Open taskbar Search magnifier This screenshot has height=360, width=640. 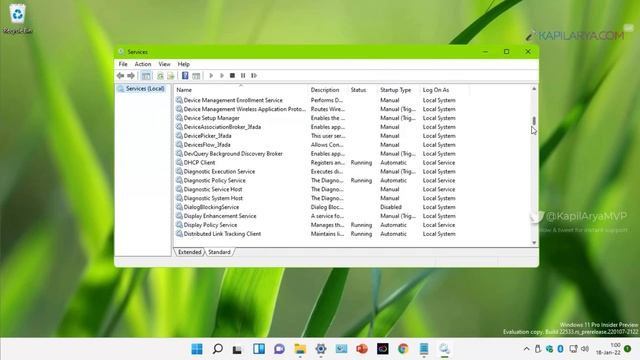coord(218,349)
